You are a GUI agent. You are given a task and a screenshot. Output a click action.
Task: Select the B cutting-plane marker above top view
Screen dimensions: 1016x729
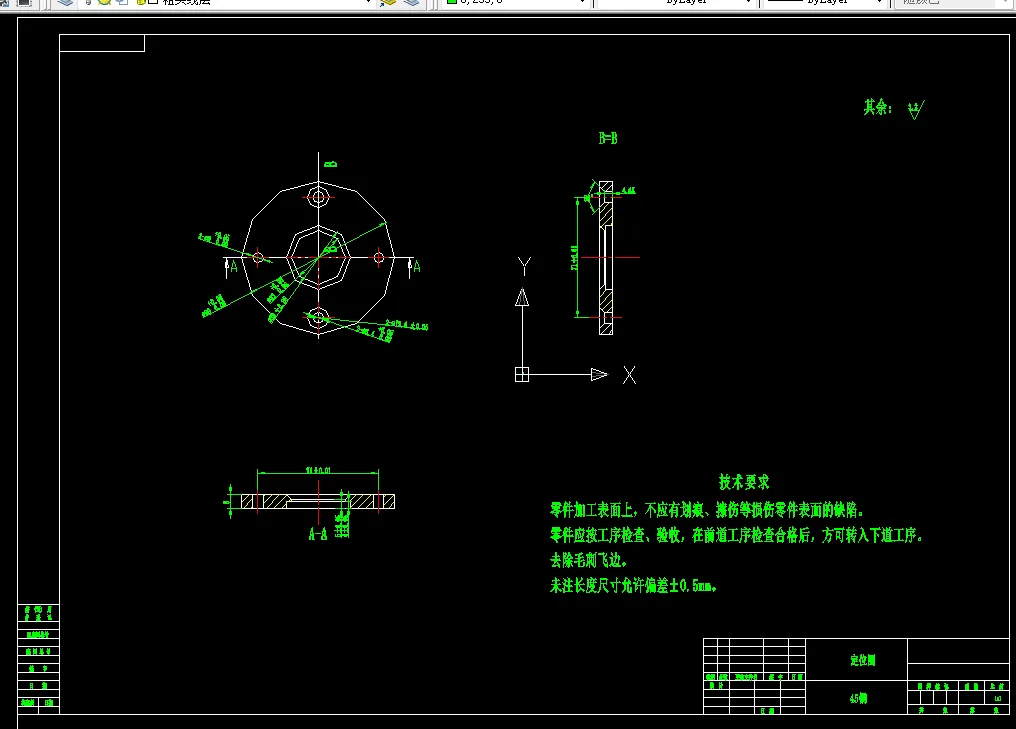point(330,164)
